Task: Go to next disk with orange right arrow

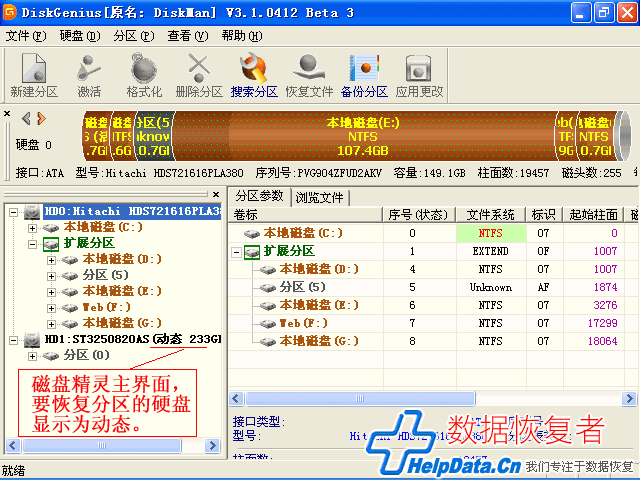Action: click(x=41, y=119)
